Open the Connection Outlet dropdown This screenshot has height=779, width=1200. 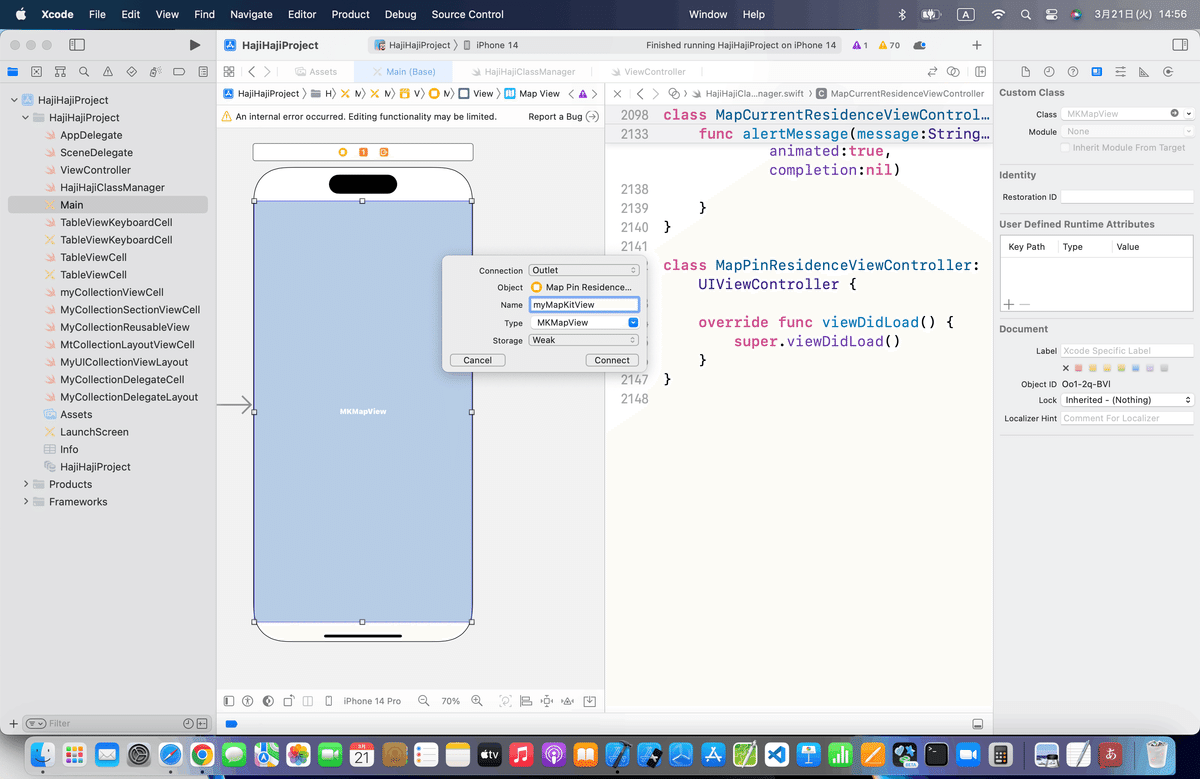point(584,270)
